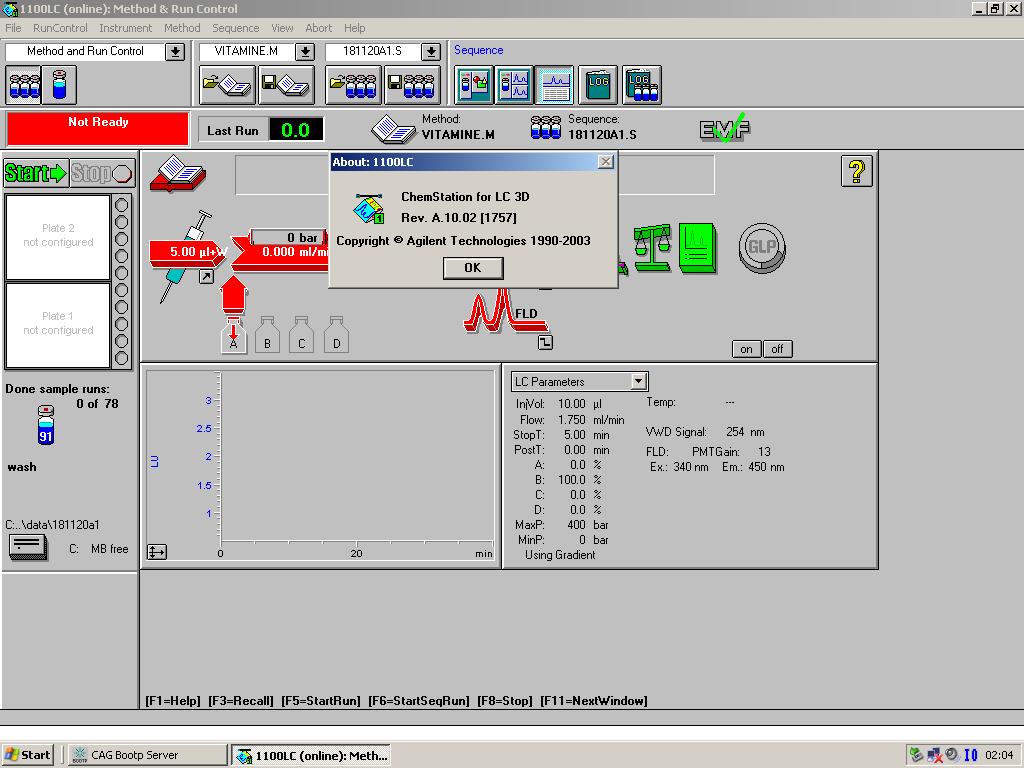
Task: Click the injector syringe icon
Action: click(186, 256)
